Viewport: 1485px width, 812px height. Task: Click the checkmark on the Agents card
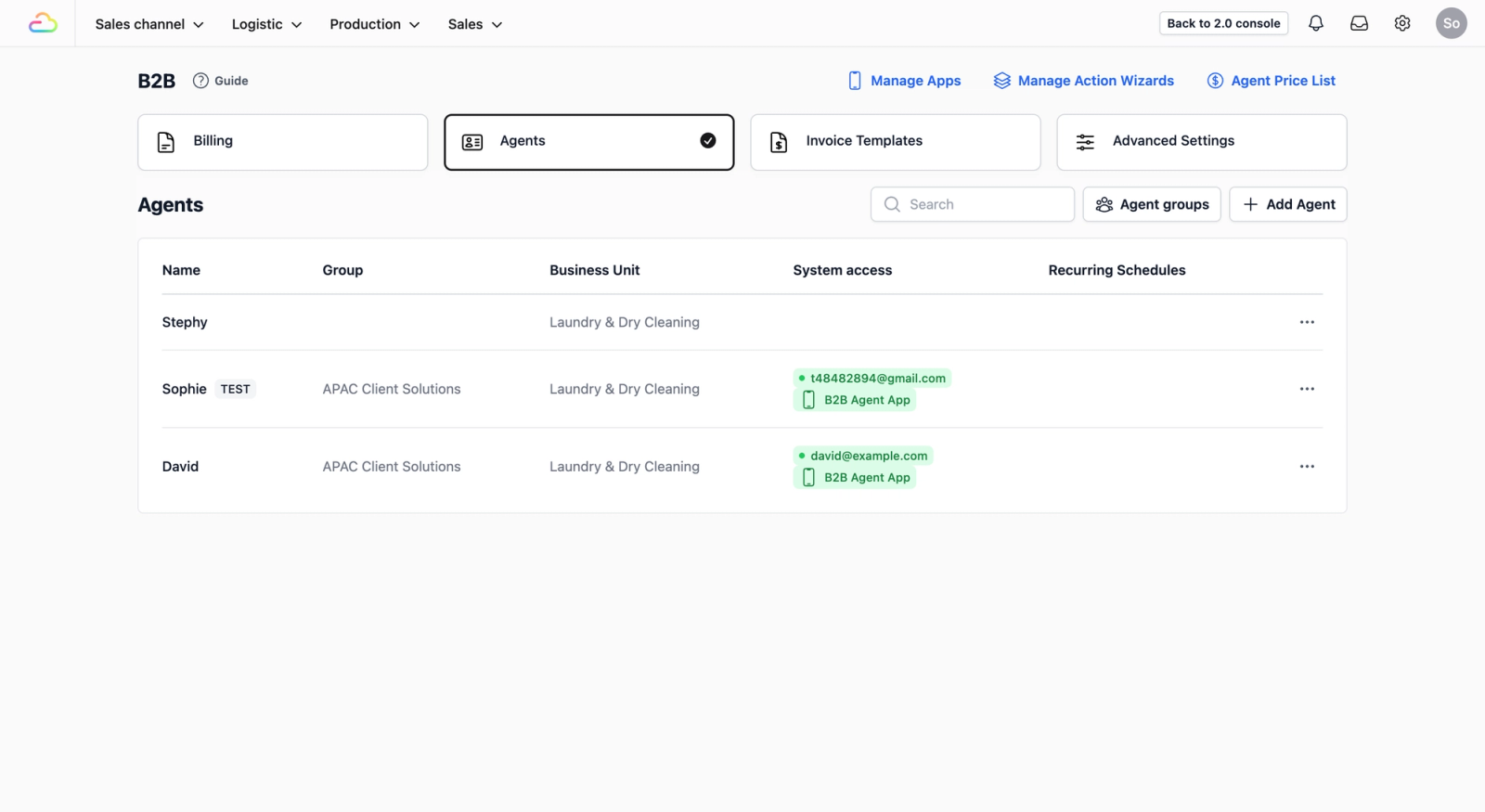(x=708, y=141)
